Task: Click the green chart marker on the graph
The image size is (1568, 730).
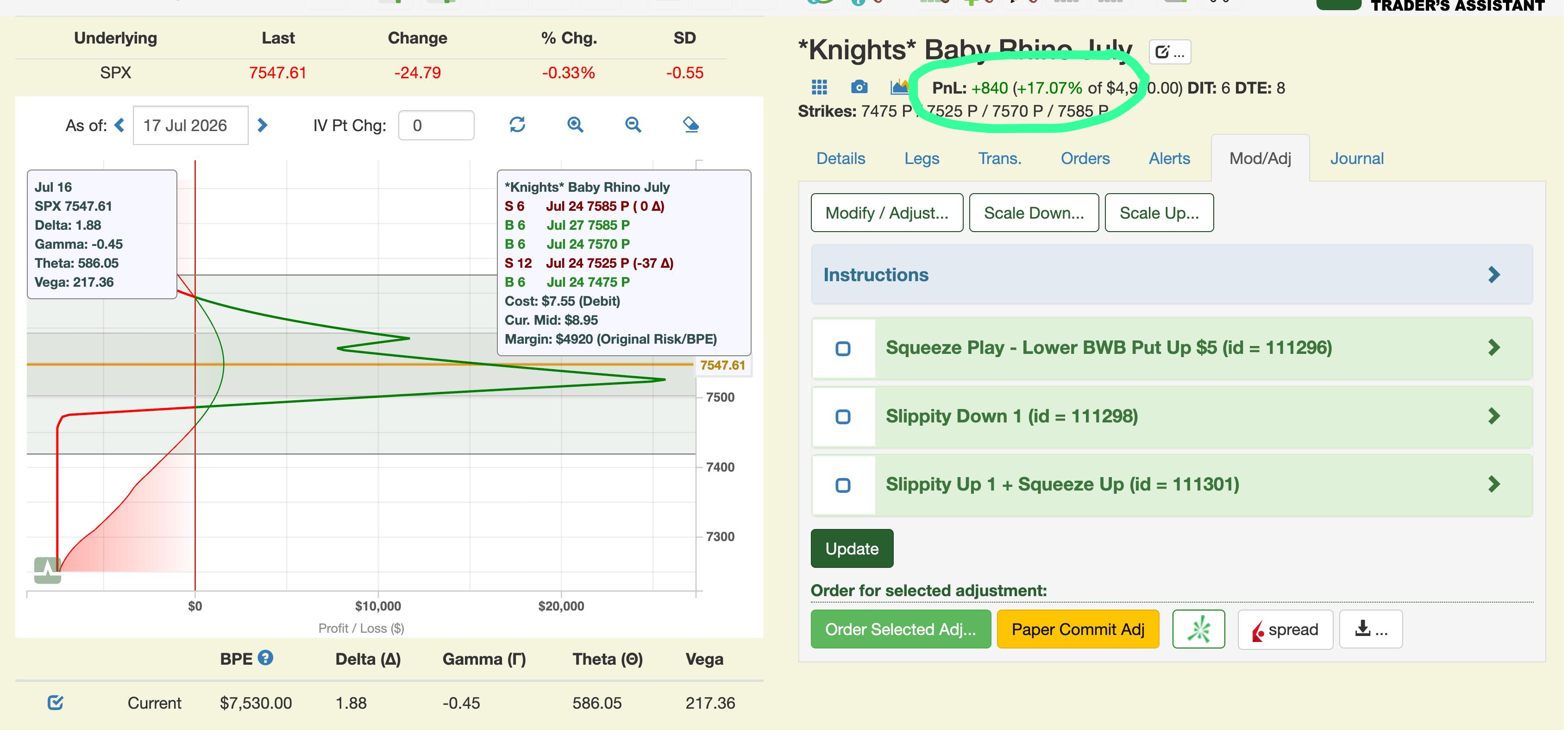Action: (x=48, y=571)
